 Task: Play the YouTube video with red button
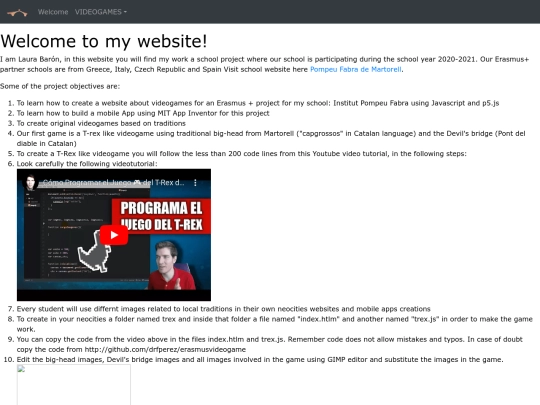pos(114,235)
